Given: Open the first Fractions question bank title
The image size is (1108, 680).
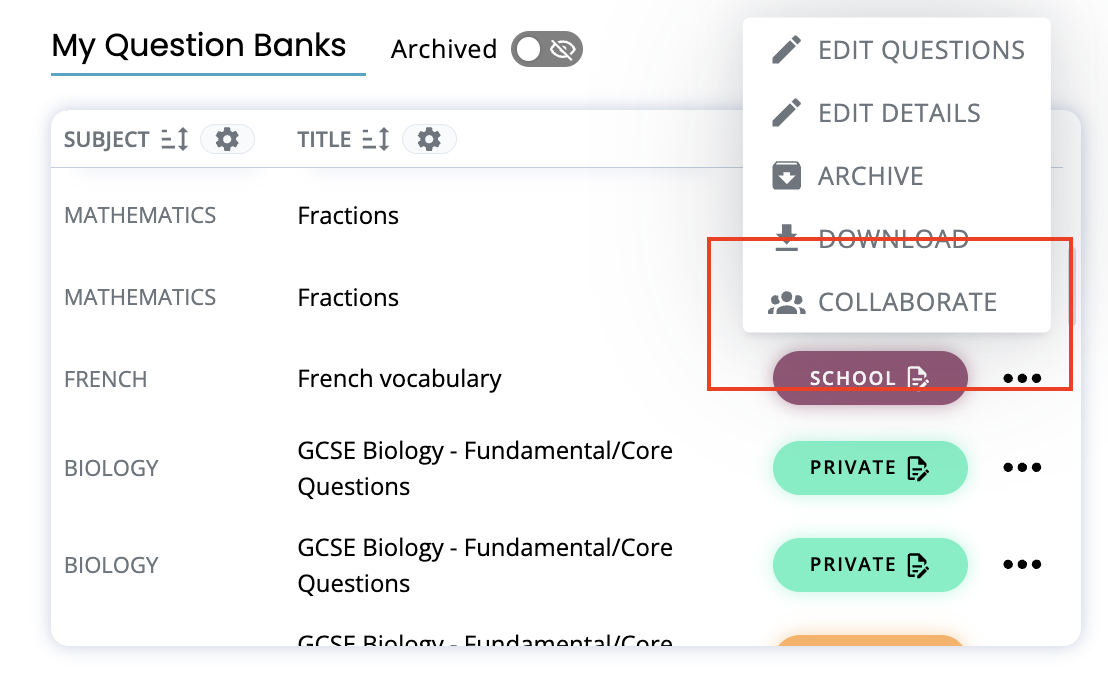Looking at the screenshot, I should tap(348, 216).
